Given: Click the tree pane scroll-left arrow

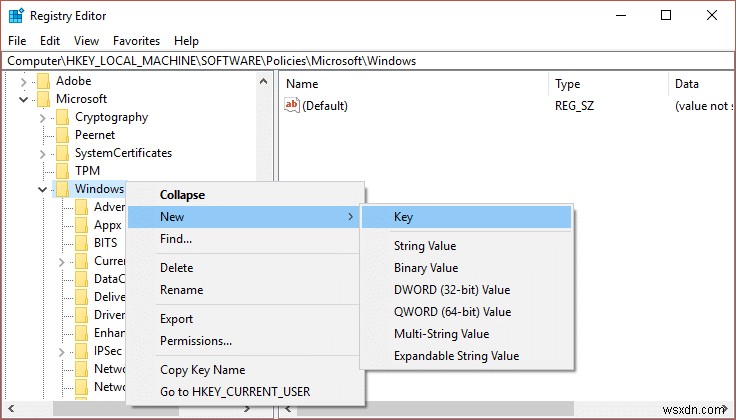Looking at the screenshot, I should [x=11, y=409].
